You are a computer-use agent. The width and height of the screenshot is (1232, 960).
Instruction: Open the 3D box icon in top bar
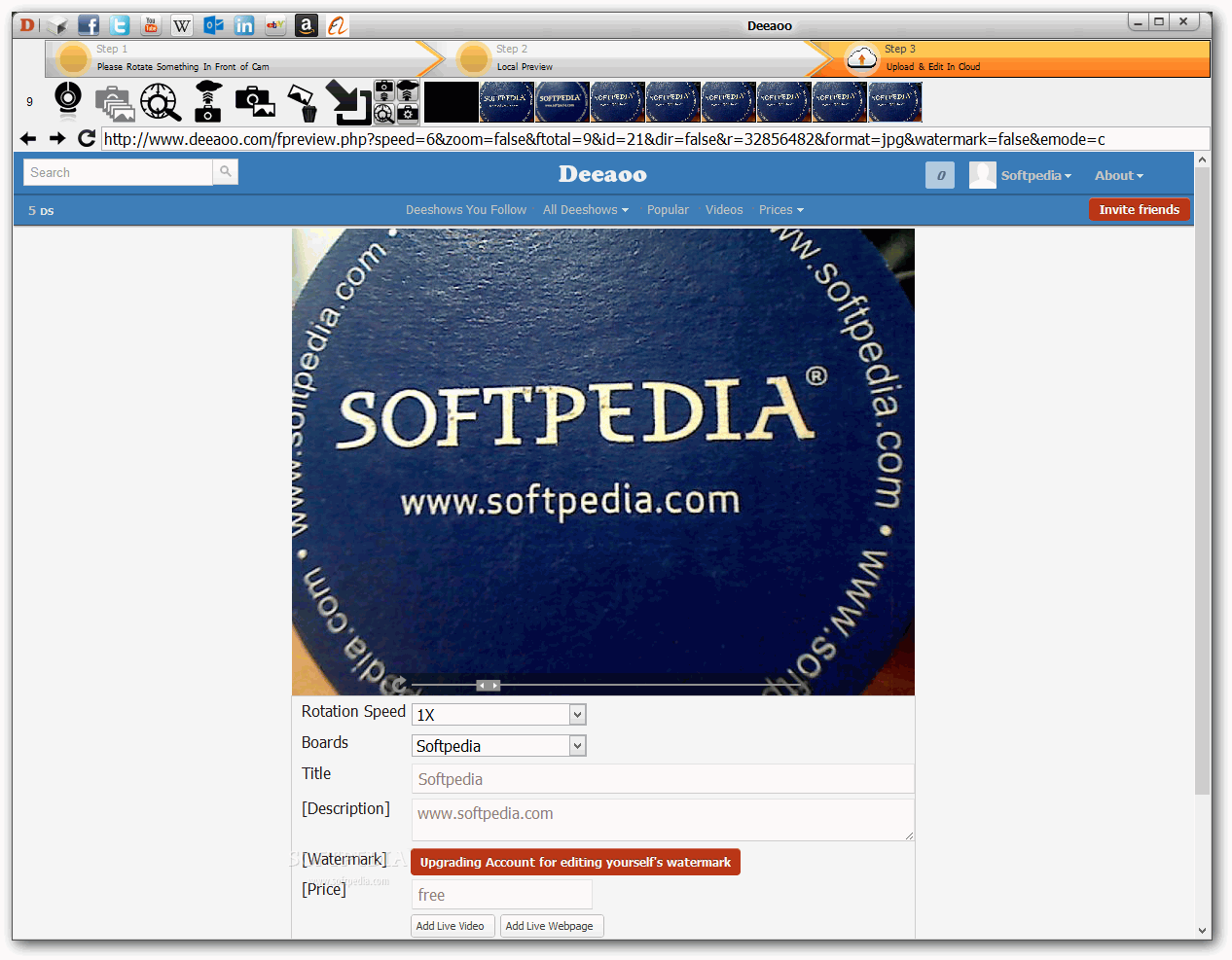(x=57, y=25)
